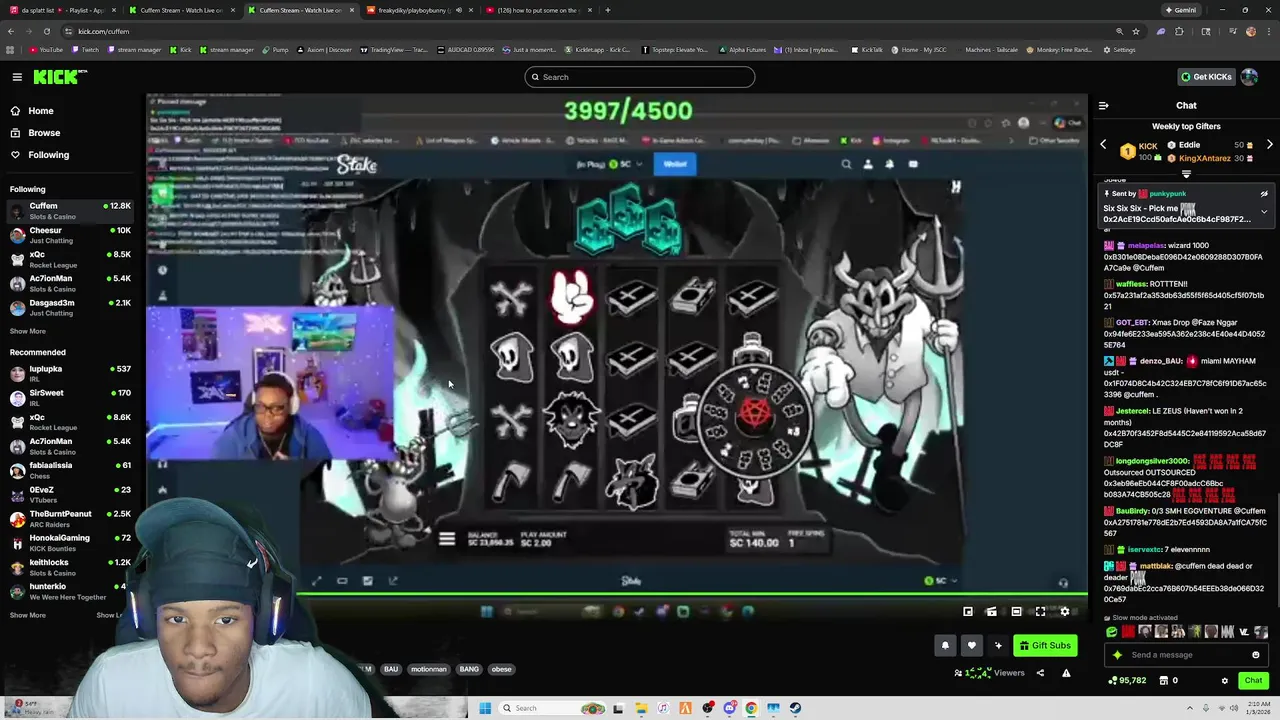Image resolution: width=1280 pixels, height=720 pixels.
Task: Open the KICKs points balance 95,782
Action: point(1127,681)
